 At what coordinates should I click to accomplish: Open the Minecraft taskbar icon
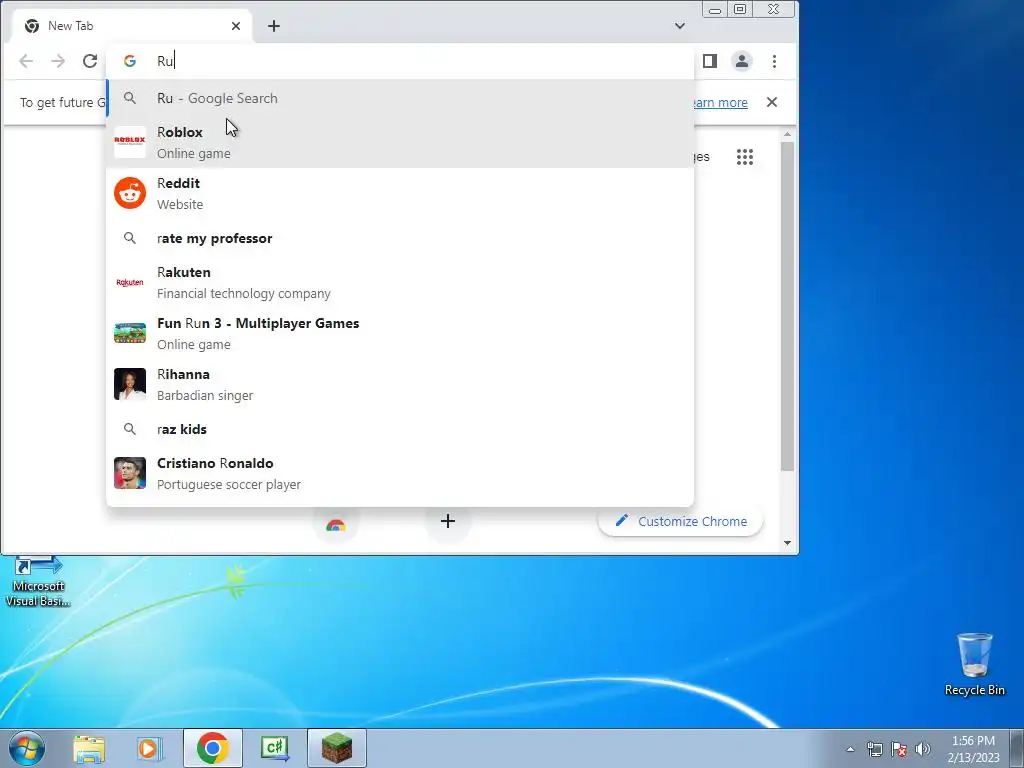[337, 748]
